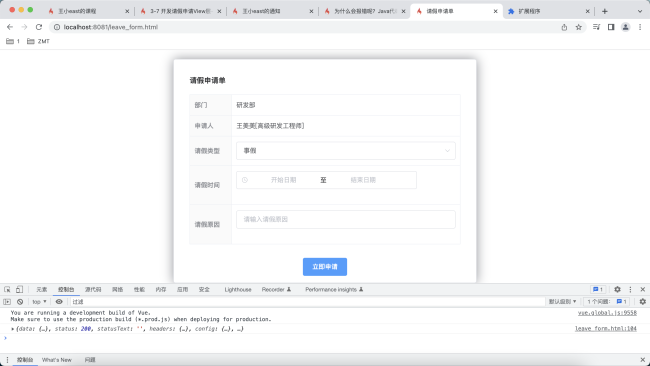The height and width of the screenshot is (366, 650).
Task: Toggle the live expression eye icon
Action: pyautogui.click(x=59, y=301)
